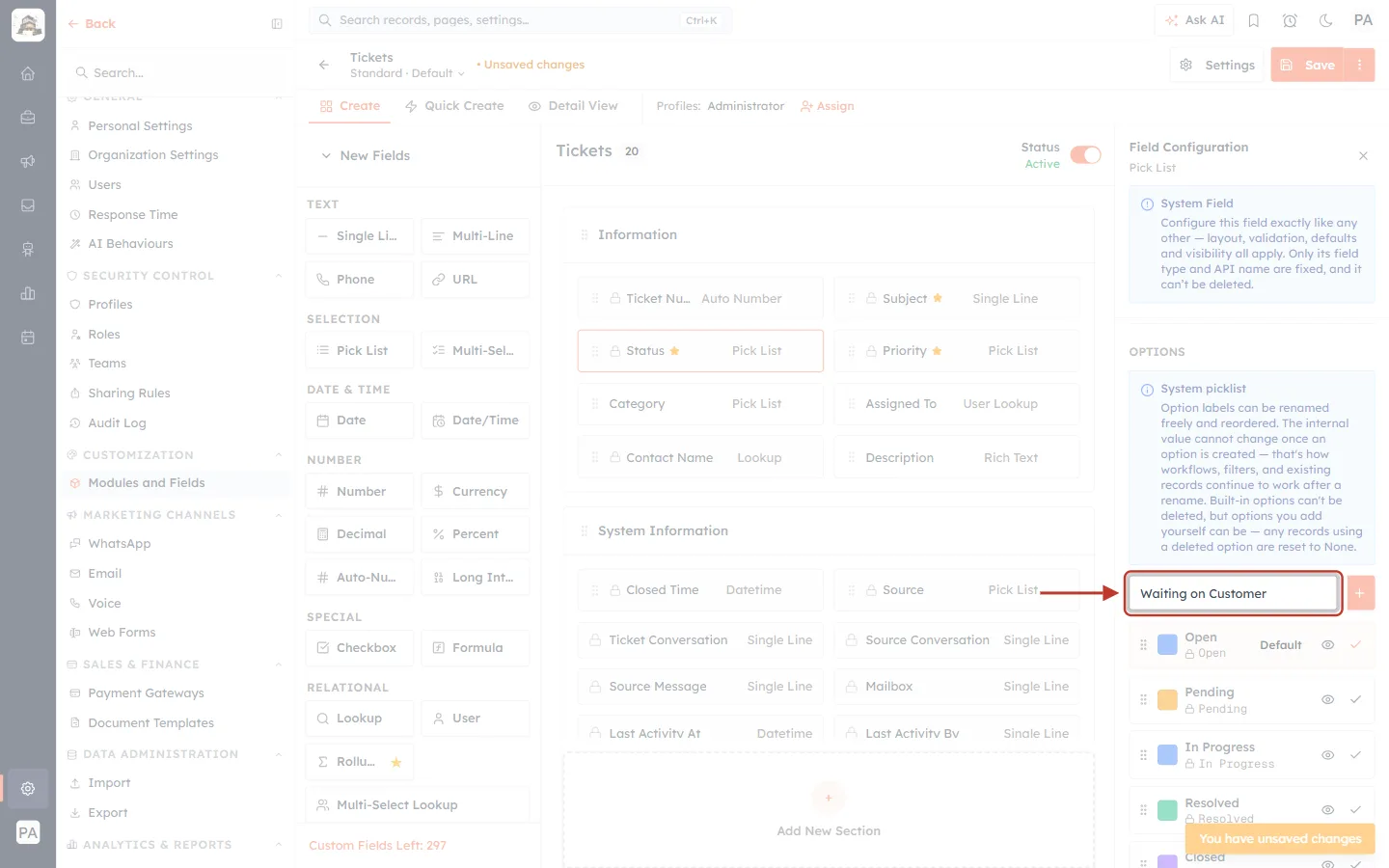Open the briefcase icon in left rail
The height and width of the screenshot is (868, 1389).
tap(28, 118)
